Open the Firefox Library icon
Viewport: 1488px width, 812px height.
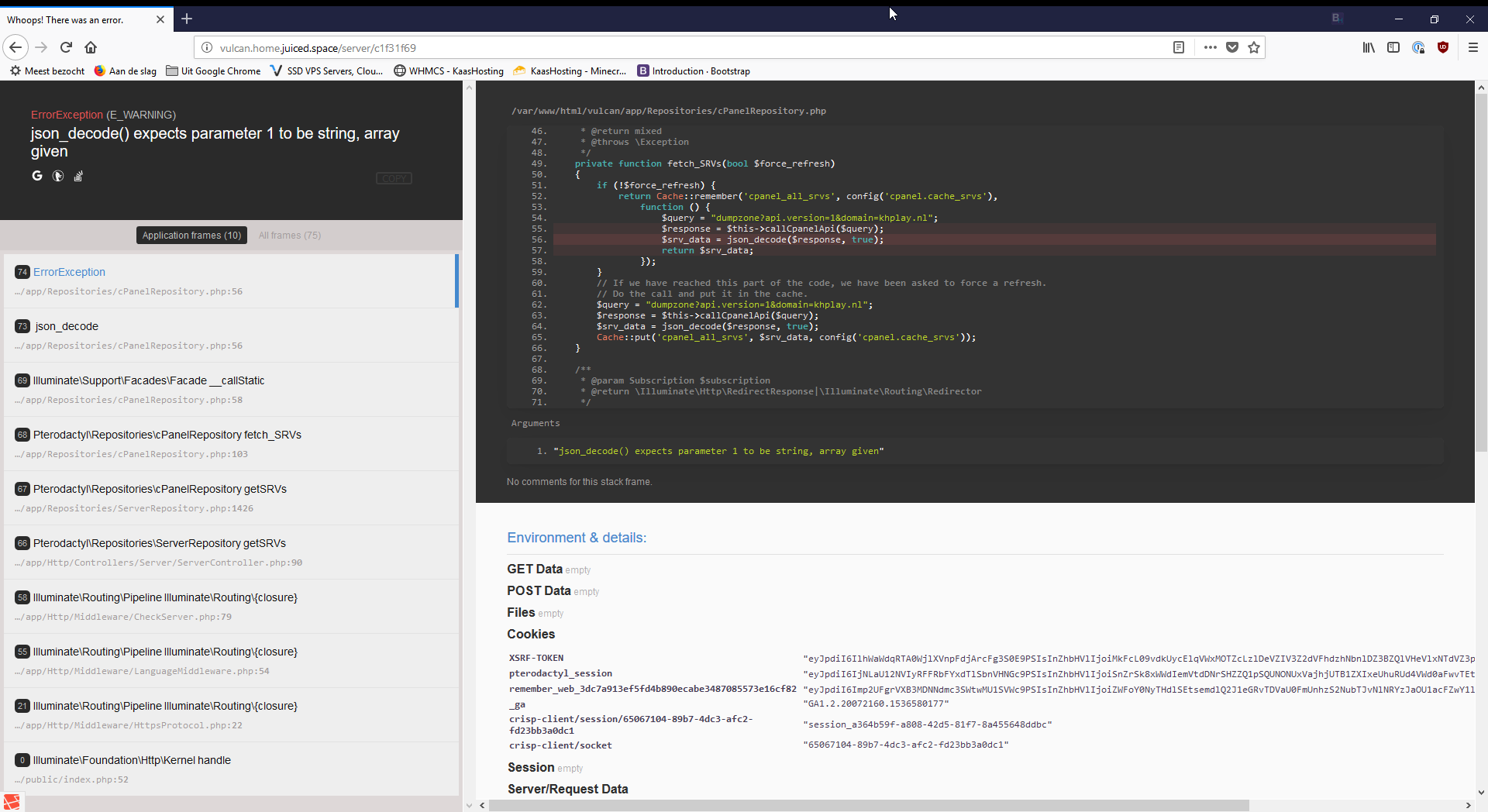[1369, 47]
